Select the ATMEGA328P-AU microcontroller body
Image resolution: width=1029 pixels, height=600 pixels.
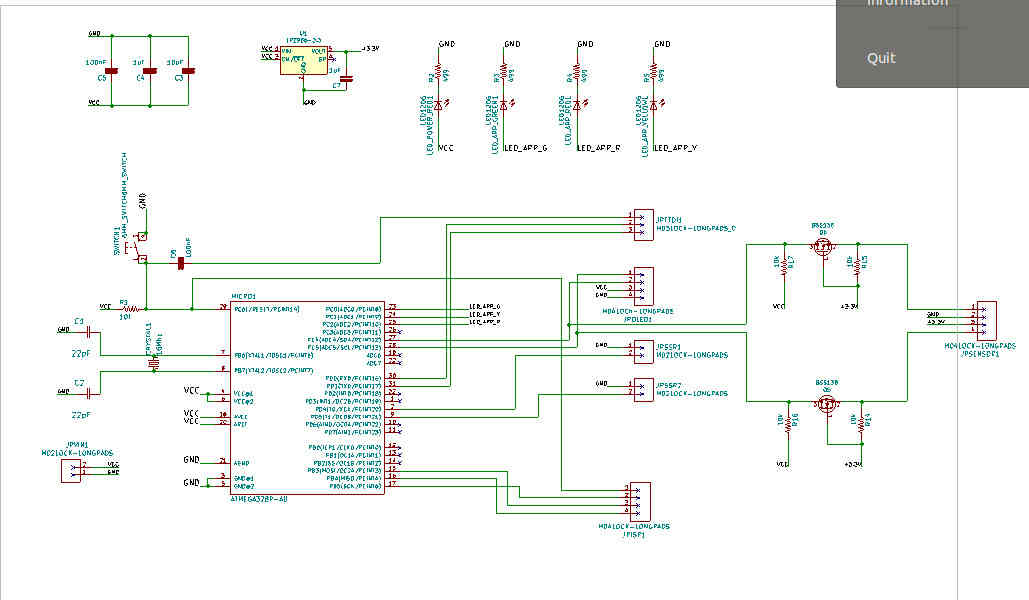[307, 398]
